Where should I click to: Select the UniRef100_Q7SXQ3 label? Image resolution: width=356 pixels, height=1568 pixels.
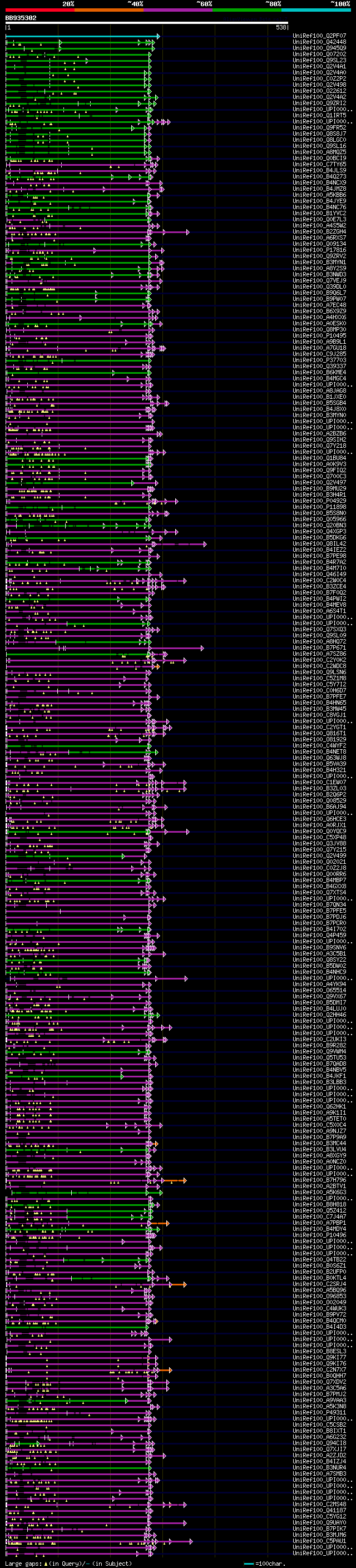coord(319,630)
